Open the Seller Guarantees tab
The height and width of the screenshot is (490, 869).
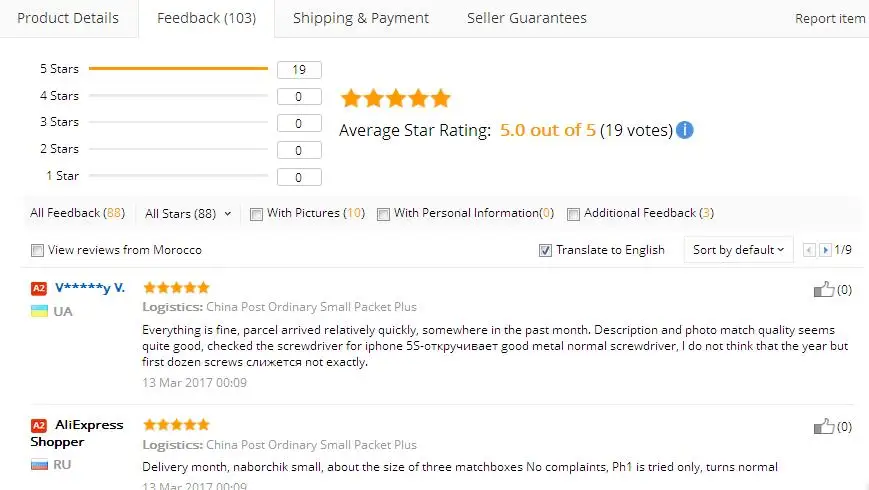point(526,18)
